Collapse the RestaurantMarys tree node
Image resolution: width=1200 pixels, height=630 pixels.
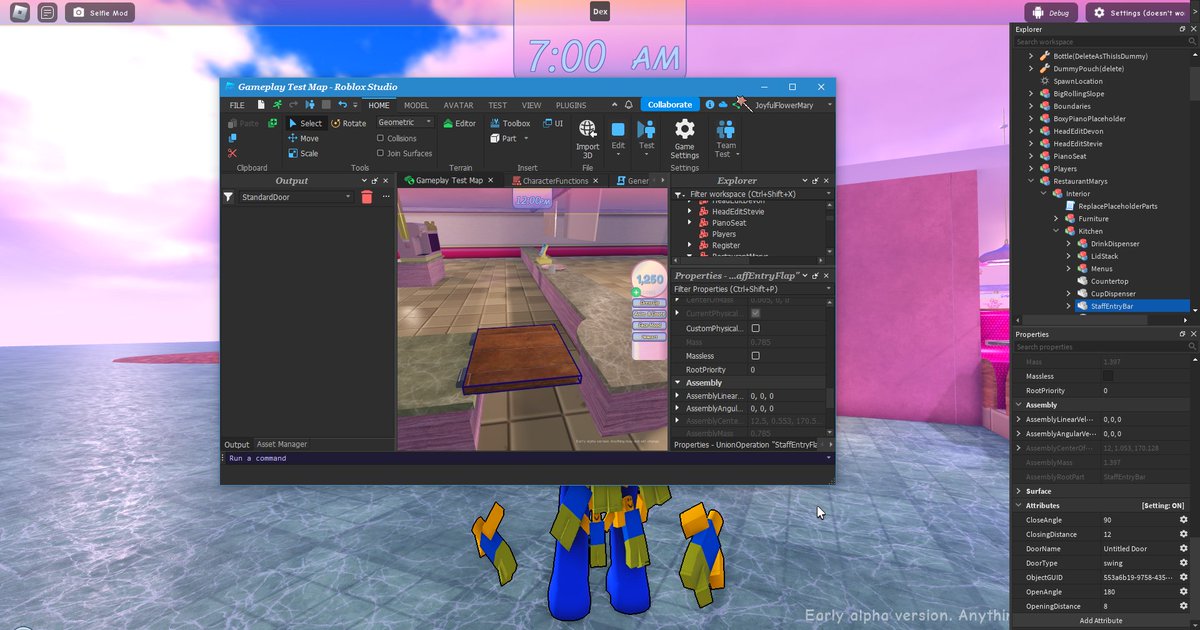[x=1031, y=181]
